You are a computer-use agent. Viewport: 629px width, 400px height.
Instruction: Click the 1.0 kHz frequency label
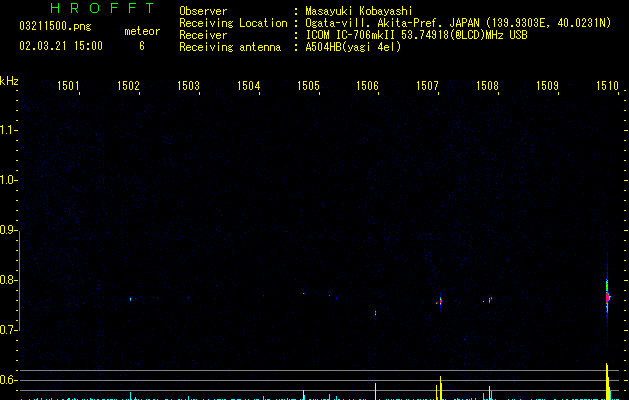pyautogui.click(x=8, y=180)
